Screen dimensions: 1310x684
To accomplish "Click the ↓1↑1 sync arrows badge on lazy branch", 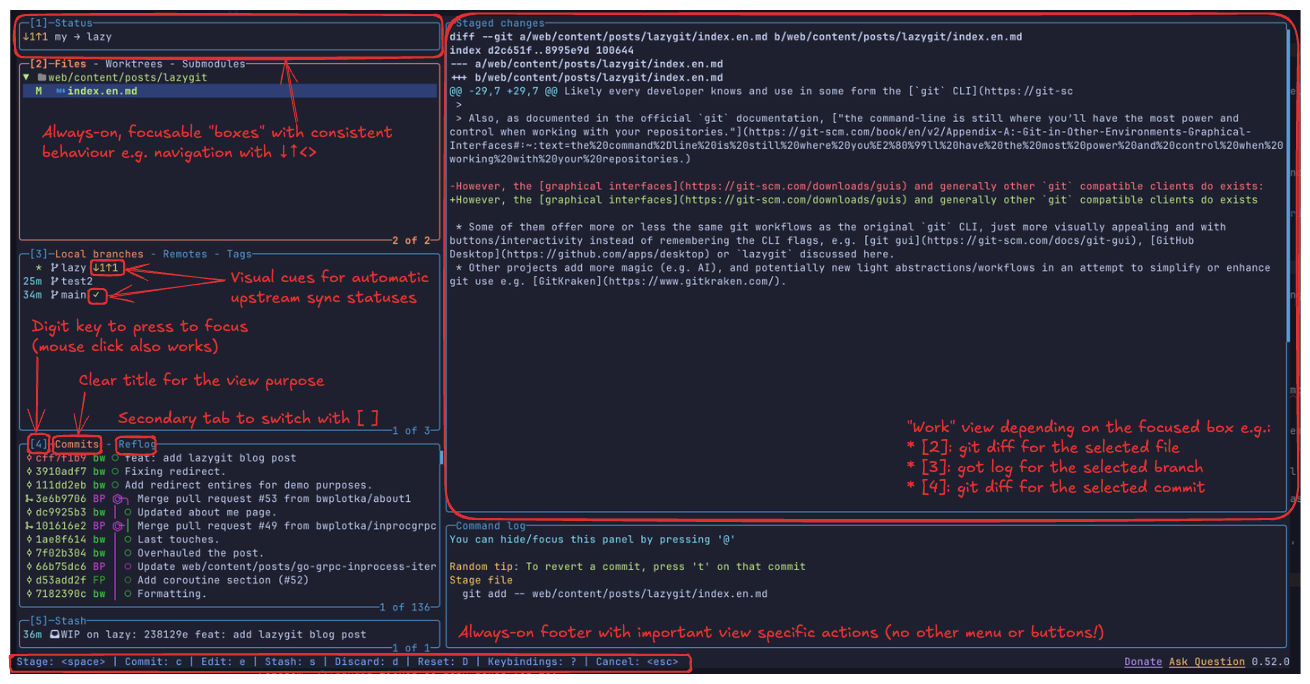I will pos(107,268).
